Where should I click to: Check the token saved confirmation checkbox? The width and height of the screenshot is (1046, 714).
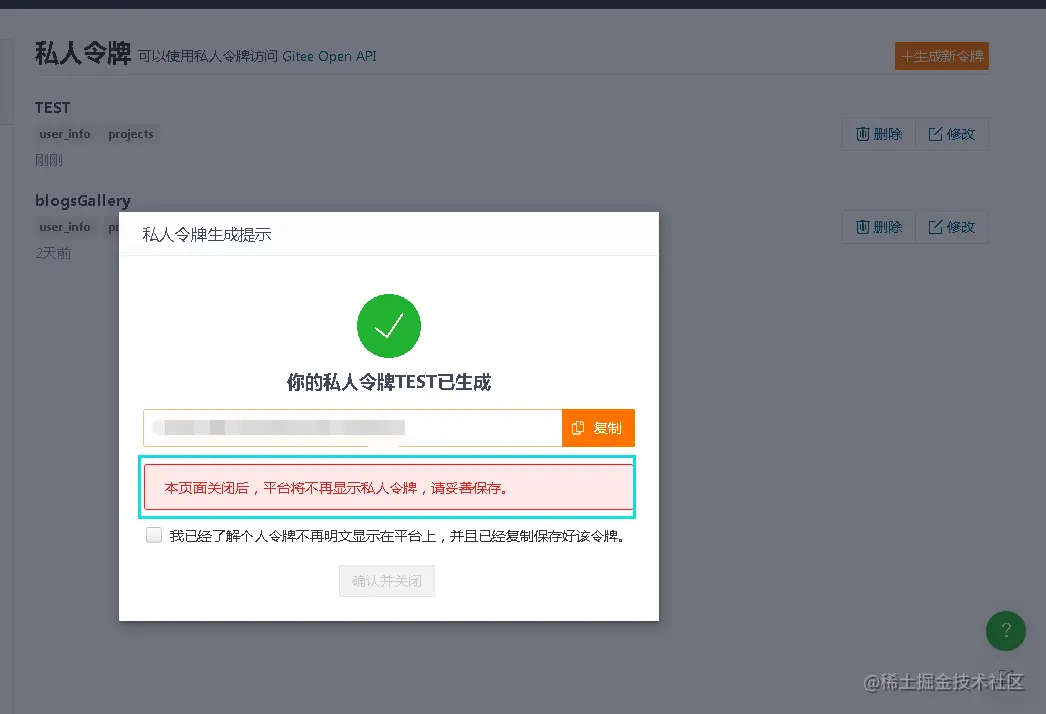point(154,534)
